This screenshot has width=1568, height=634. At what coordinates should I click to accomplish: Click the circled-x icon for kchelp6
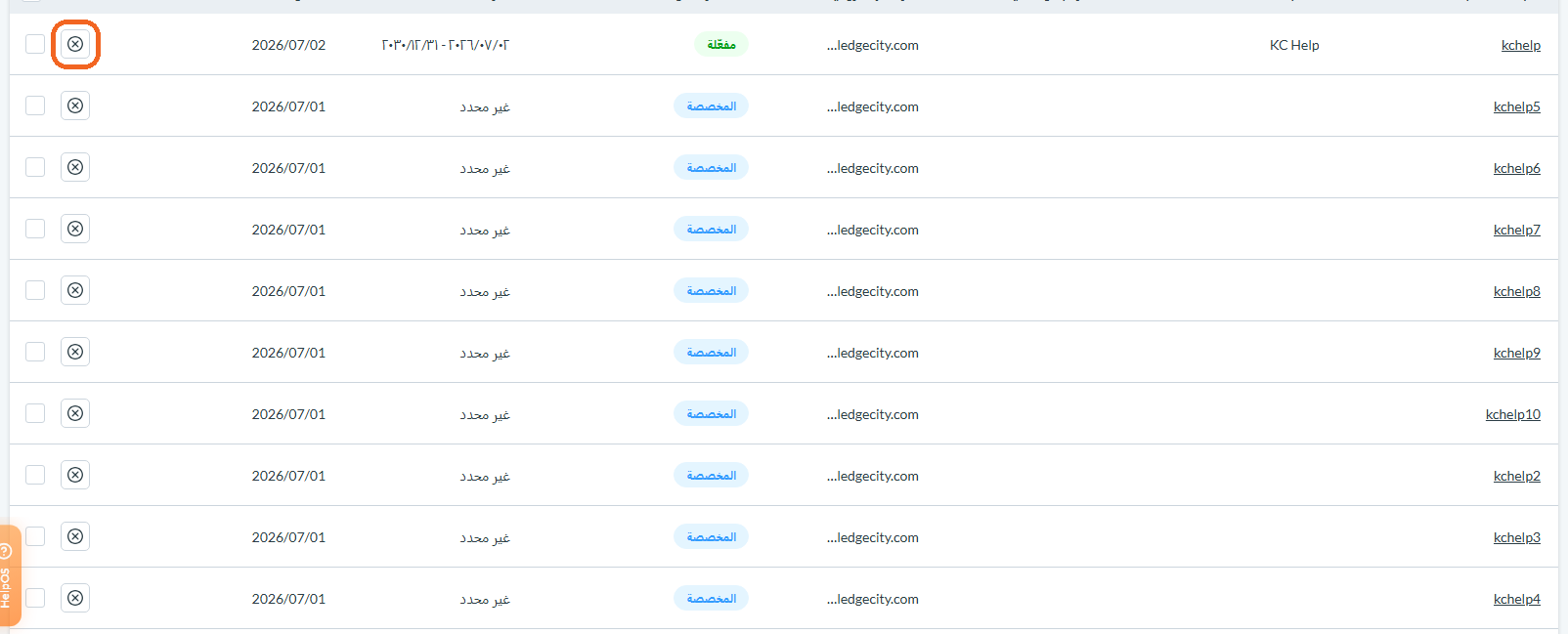coord(75,167)
